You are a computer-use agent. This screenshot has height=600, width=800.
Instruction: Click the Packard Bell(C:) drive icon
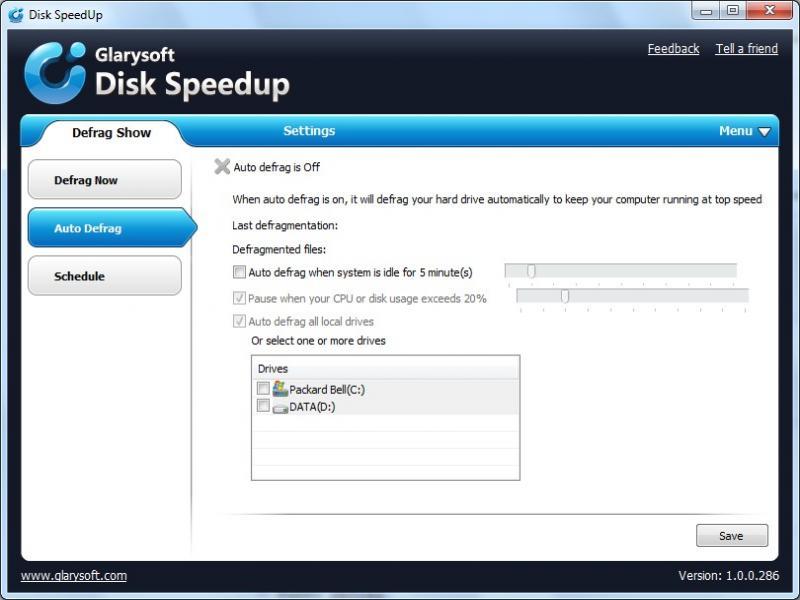point(280,389)
